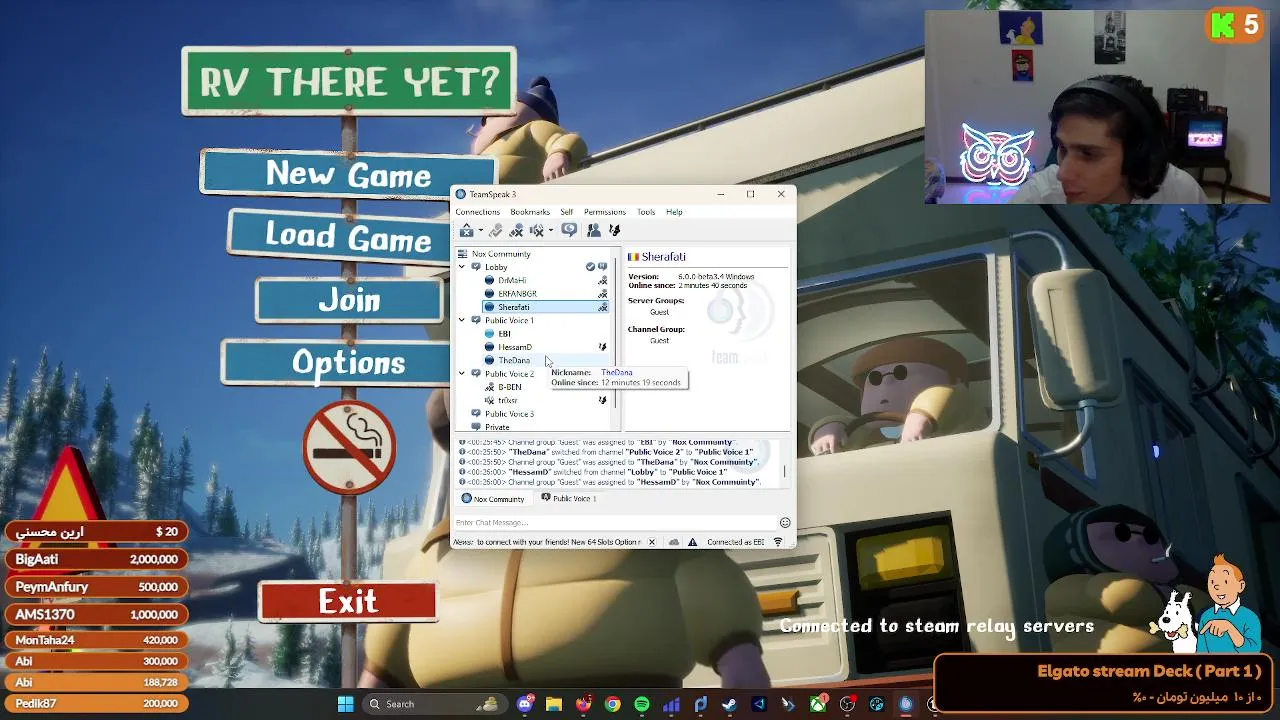Viewport: 1280px width, 720px height.
Task: Select user HessamD
Action: click(514, 347)
